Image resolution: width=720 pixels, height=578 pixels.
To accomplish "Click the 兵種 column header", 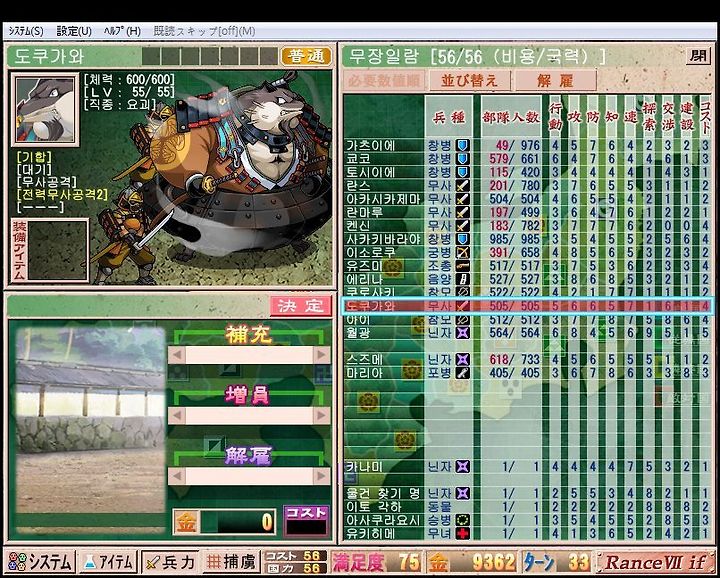I will pyautogui.click(x=449, y=117).
